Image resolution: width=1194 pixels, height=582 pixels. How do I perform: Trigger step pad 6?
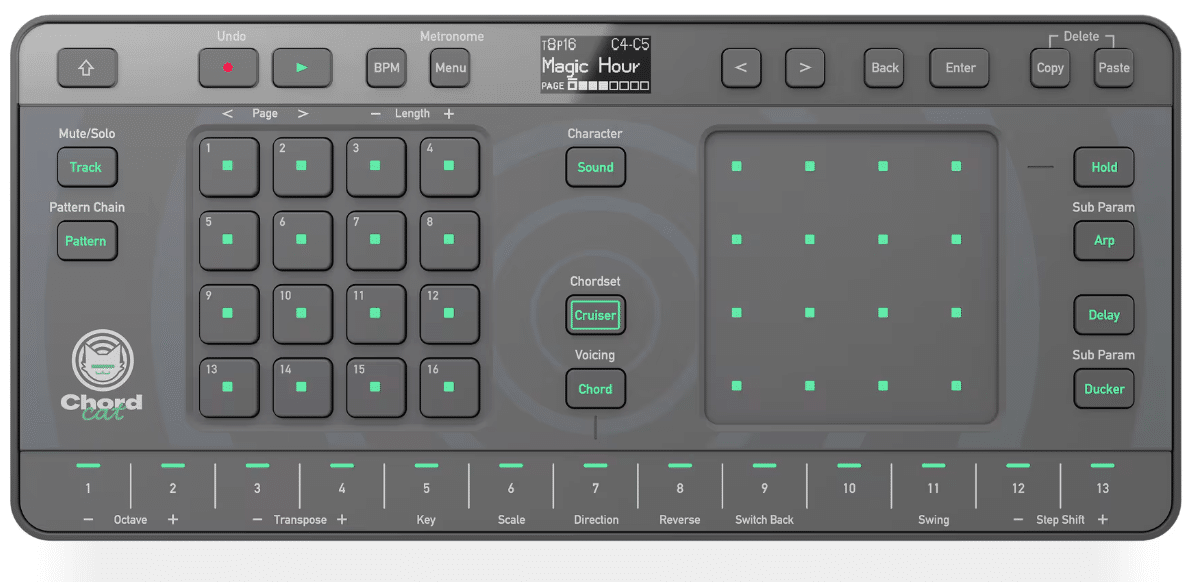click(302, 241)
